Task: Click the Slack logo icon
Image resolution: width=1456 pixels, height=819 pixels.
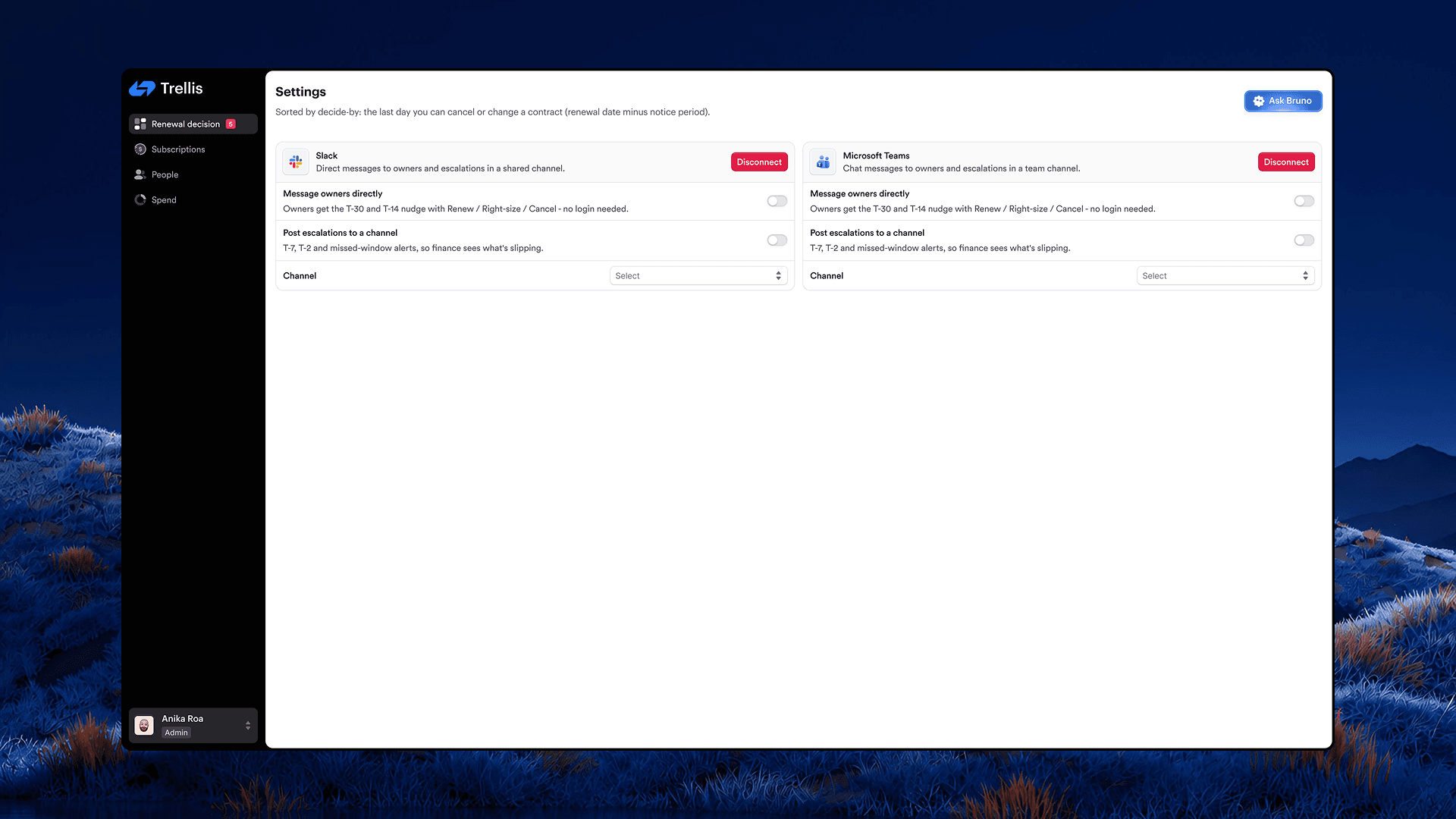Action: pos(296,162)
